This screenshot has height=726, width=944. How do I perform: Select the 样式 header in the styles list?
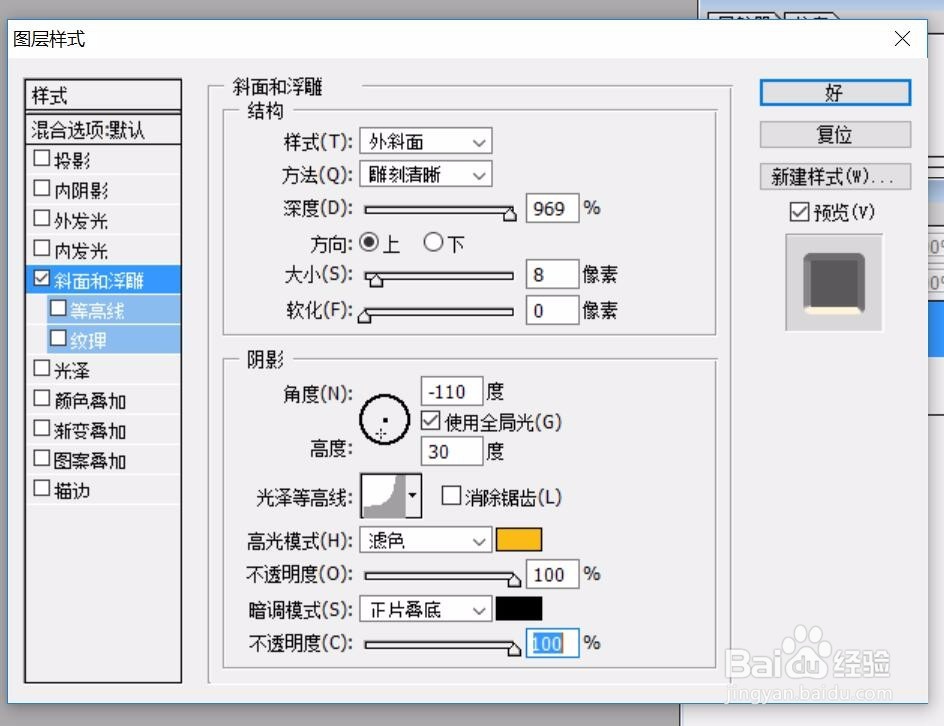pos(103,95)
